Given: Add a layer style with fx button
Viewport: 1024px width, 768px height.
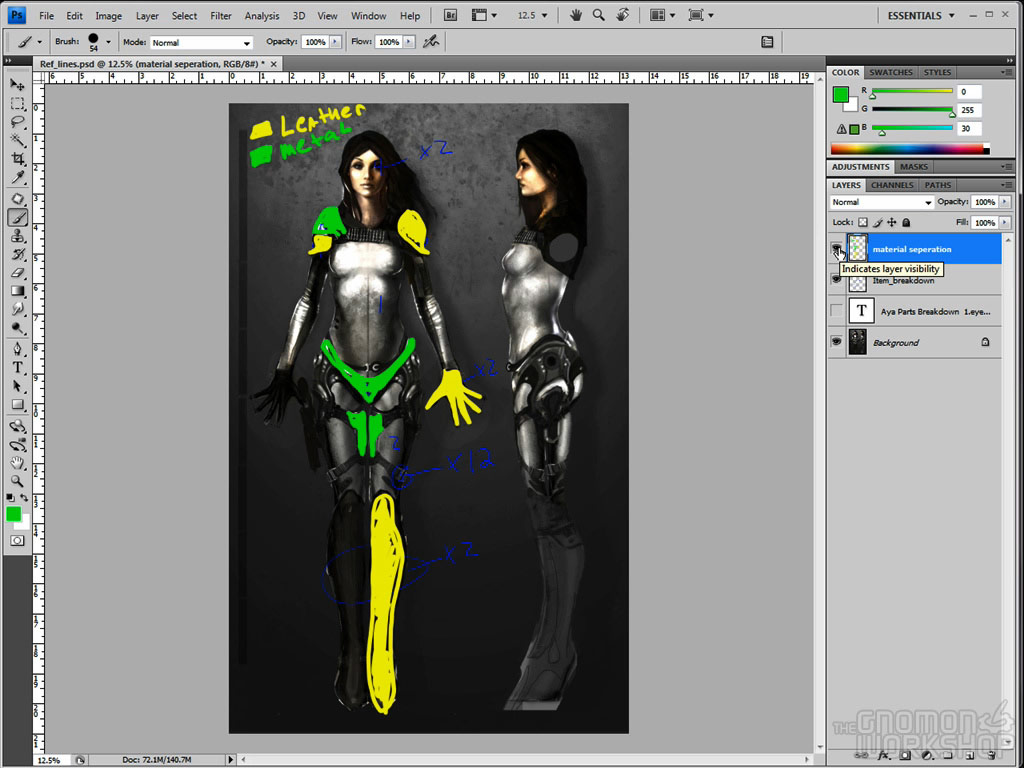Looking at the screenshot, I should (884, 755).
